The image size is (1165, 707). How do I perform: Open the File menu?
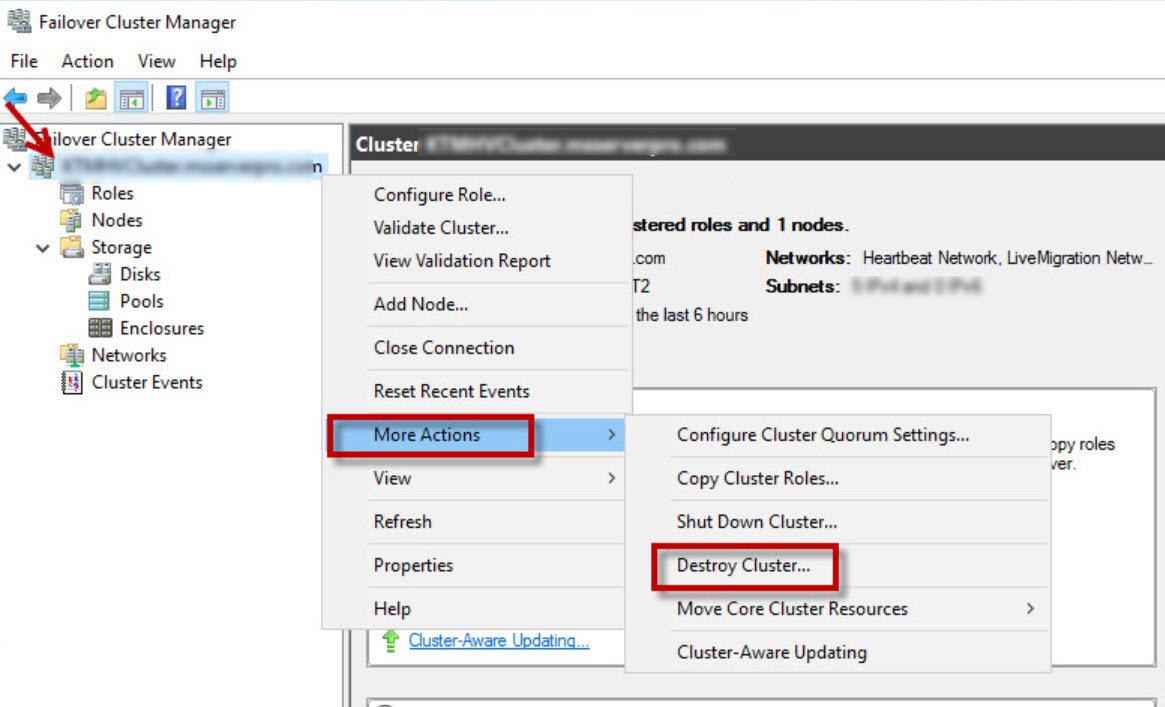pos(24,62)
